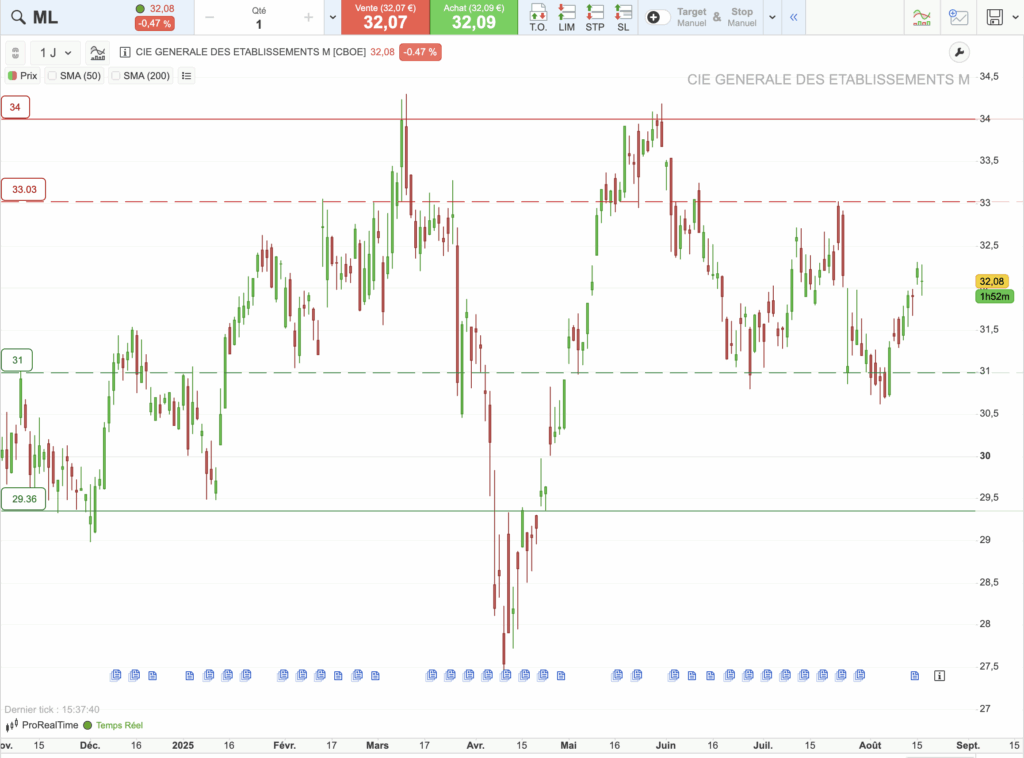Viewport: 1024px width, 758px height.
Task: Select the STP stop order icon
Action: [595, 17]
